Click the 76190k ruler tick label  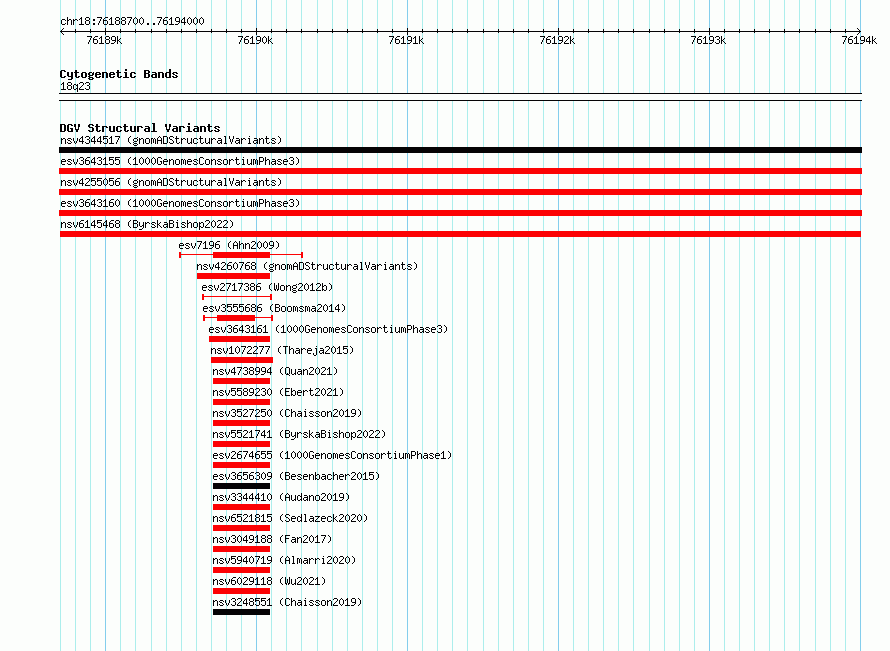click(x=255, y=40)
